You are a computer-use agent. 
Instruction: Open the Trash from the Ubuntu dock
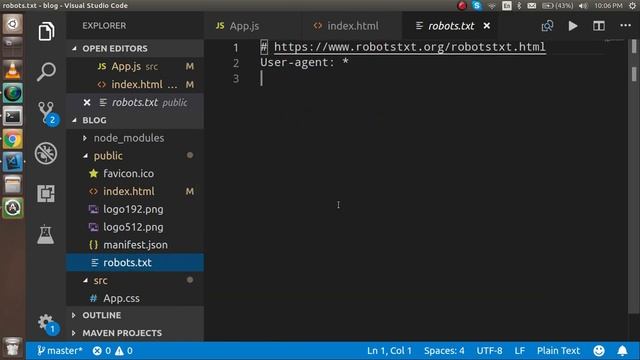(13, 347)
